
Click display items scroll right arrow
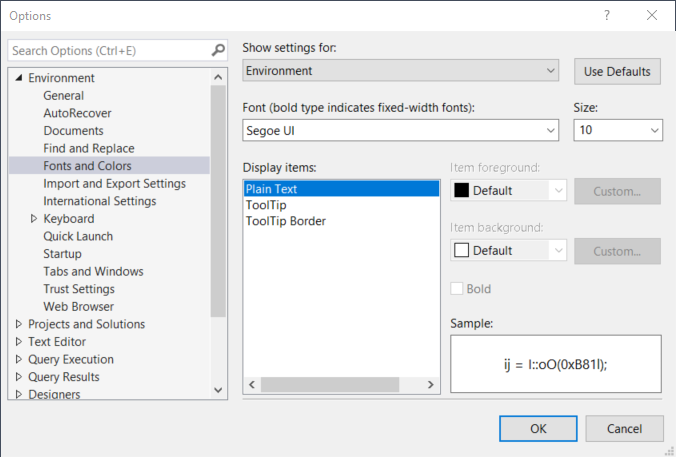[x=430, y=385]
